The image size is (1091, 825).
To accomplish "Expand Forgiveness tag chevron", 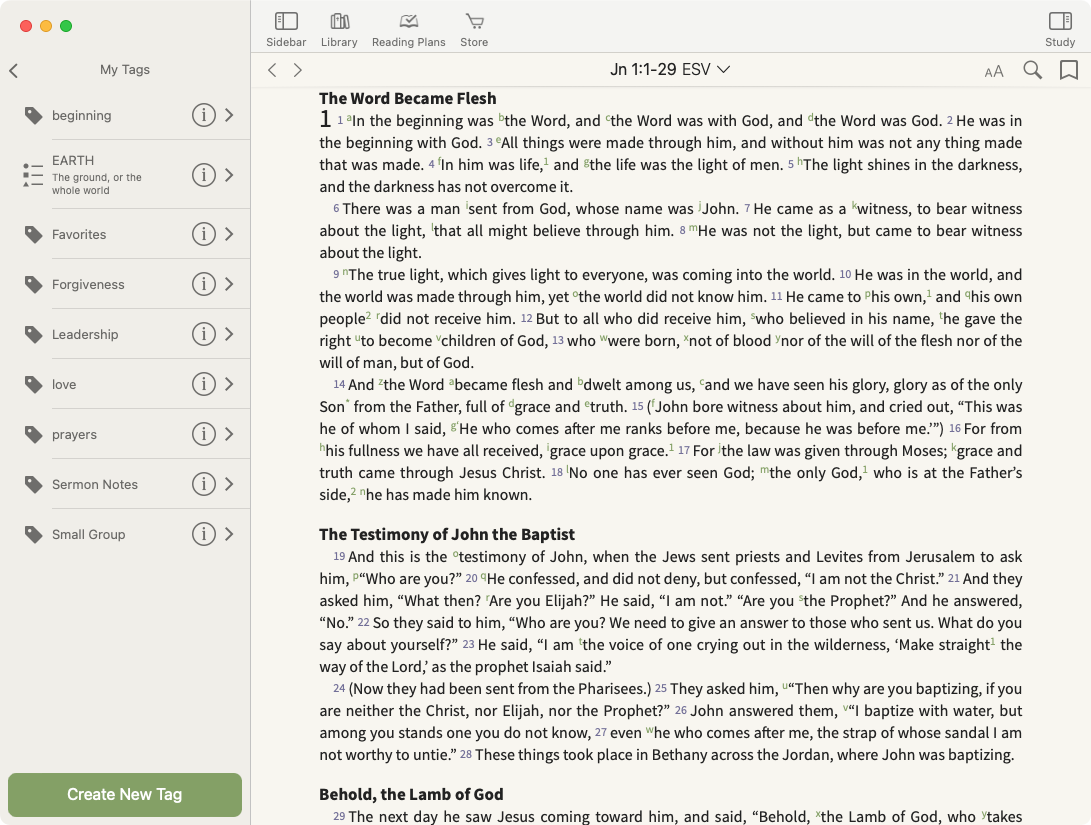I will pos(230,284).
